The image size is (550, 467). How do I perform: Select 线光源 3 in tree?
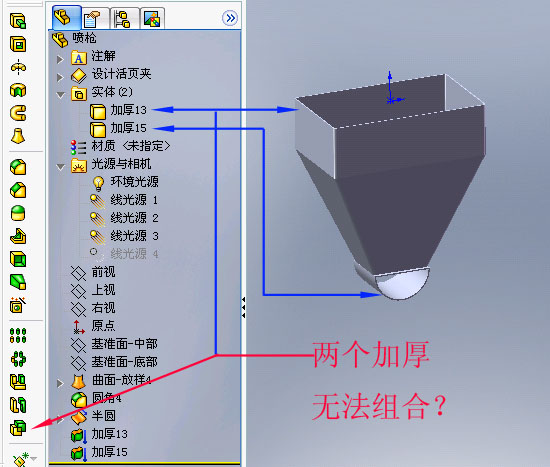124,237
